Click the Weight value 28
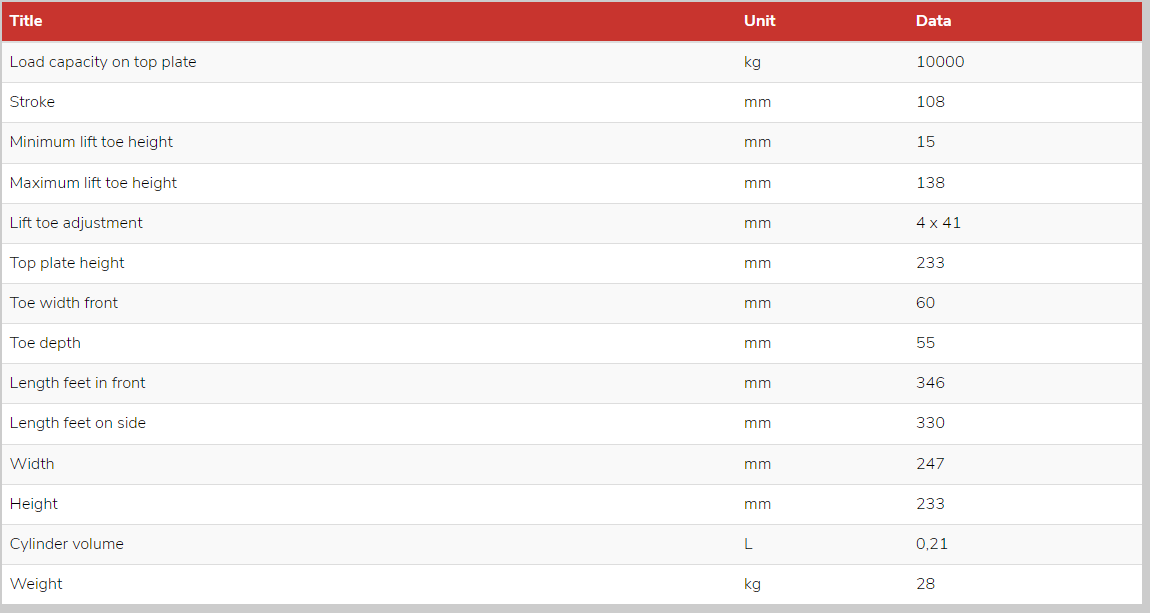Screen dimensions: 1150x613 [925, 584]
